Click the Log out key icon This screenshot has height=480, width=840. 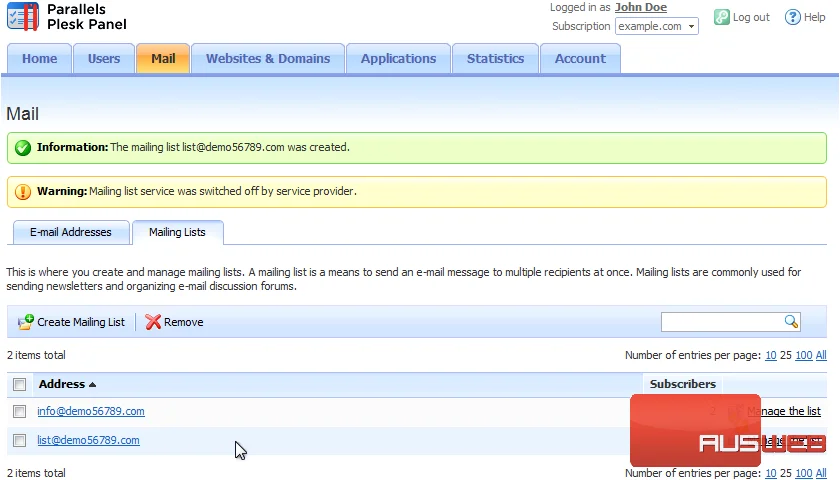click(x=722, y=17)
